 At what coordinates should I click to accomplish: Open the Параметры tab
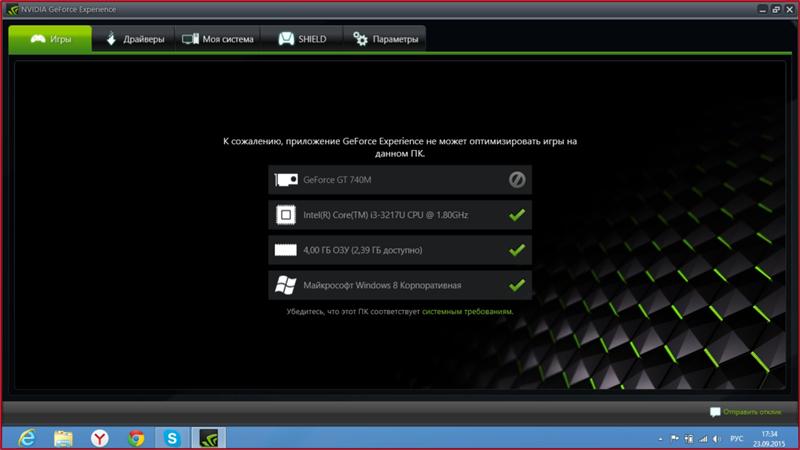[385, 39]
